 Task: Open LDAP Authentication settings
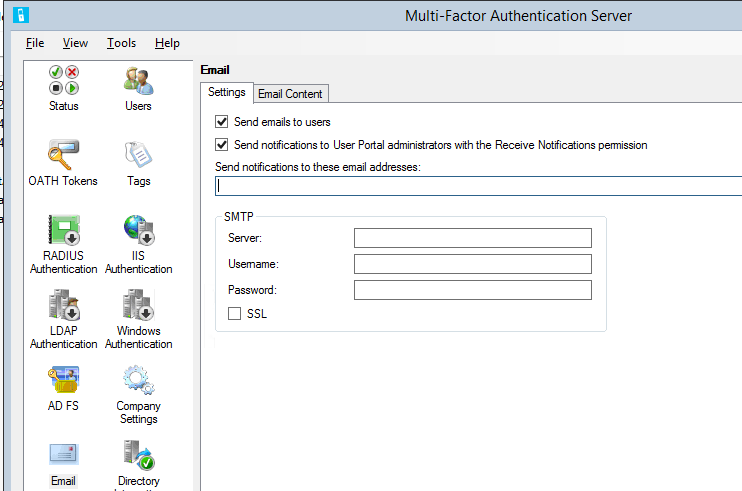click(x=63, y=307)
